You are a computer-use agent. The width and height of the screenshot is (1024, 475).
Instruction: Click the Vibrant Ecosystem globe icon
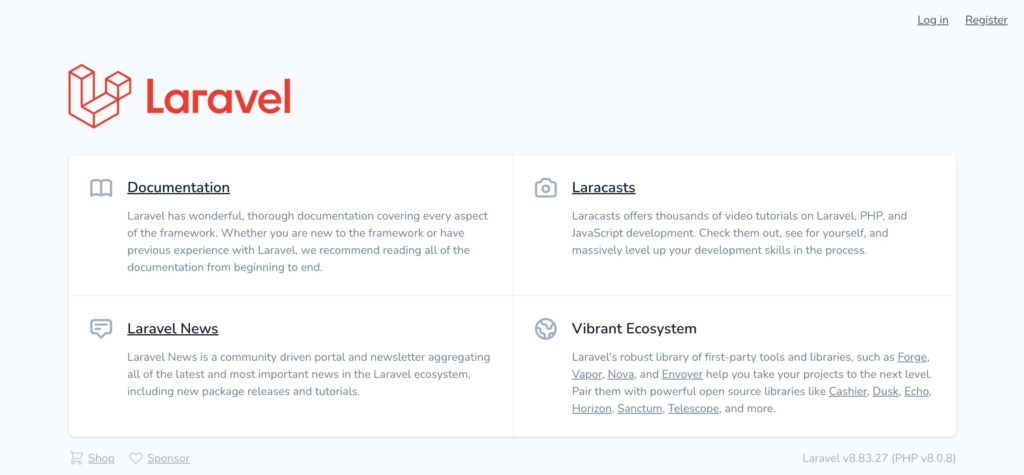pos(545,329)
